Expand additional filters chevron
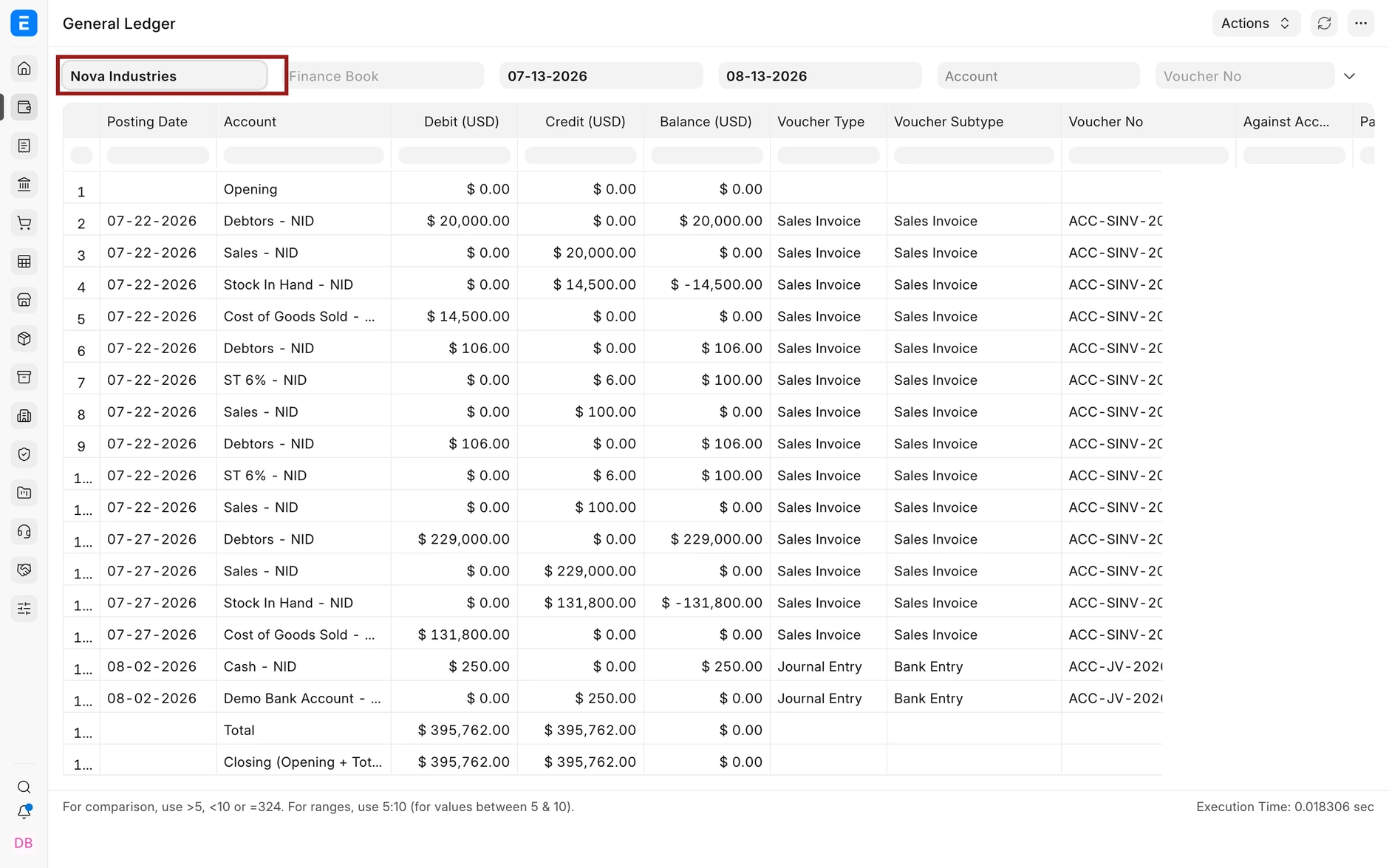 [1349, 76]
